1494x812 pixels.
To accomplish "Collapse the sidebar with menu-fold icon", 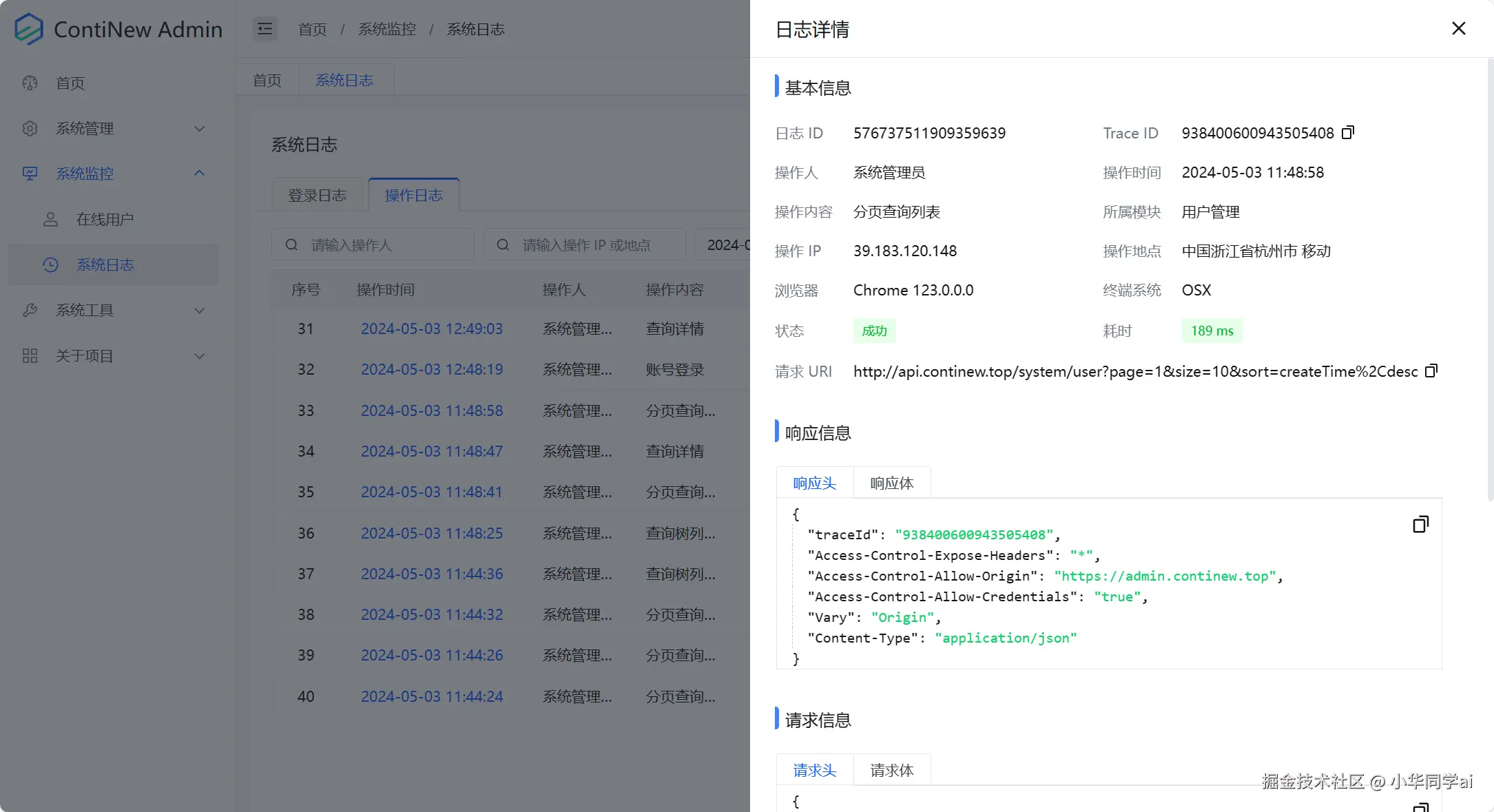I will (x=264, y=29).
